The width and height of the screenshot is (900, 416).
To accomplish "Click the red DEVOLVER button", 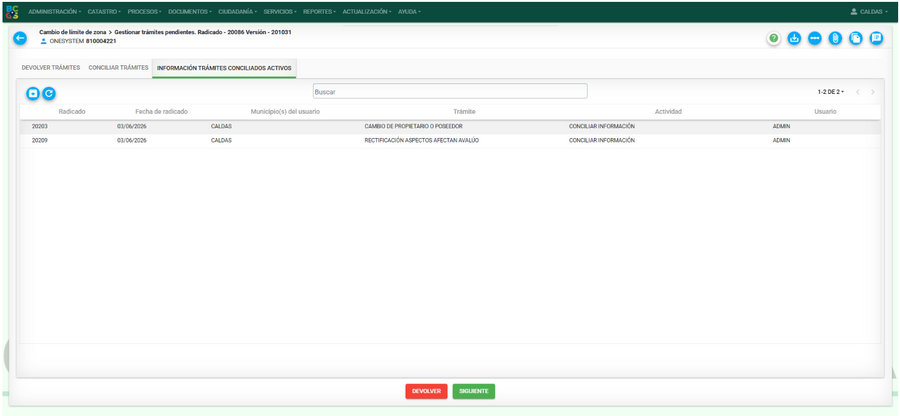I will (x=426, y=391).
